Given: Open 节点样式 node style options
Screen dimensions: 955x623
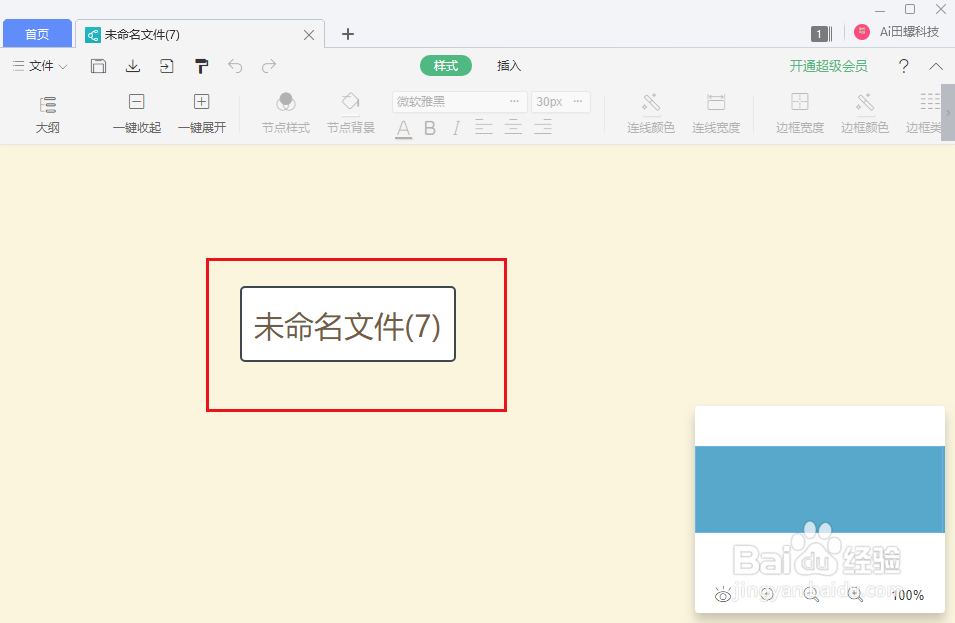Looking at the screenshot, I should pos(286,114).
